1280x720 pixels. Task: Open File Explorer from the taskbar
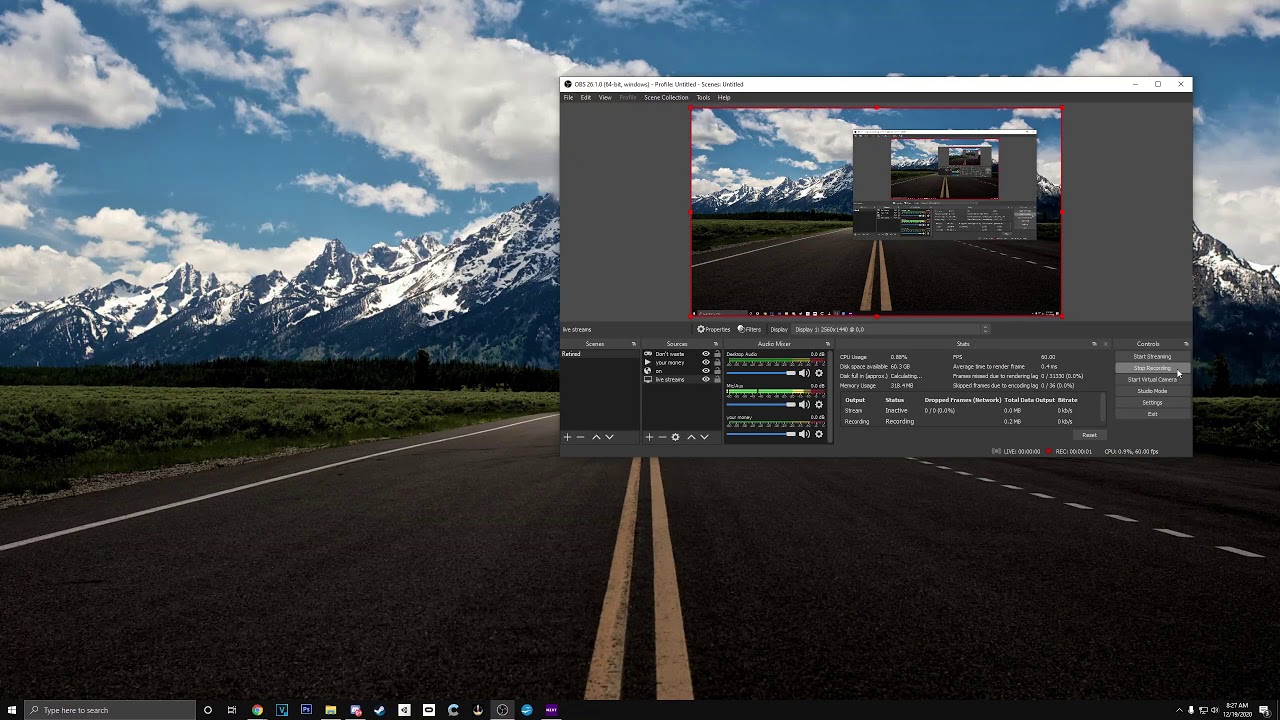pos(331,710)
